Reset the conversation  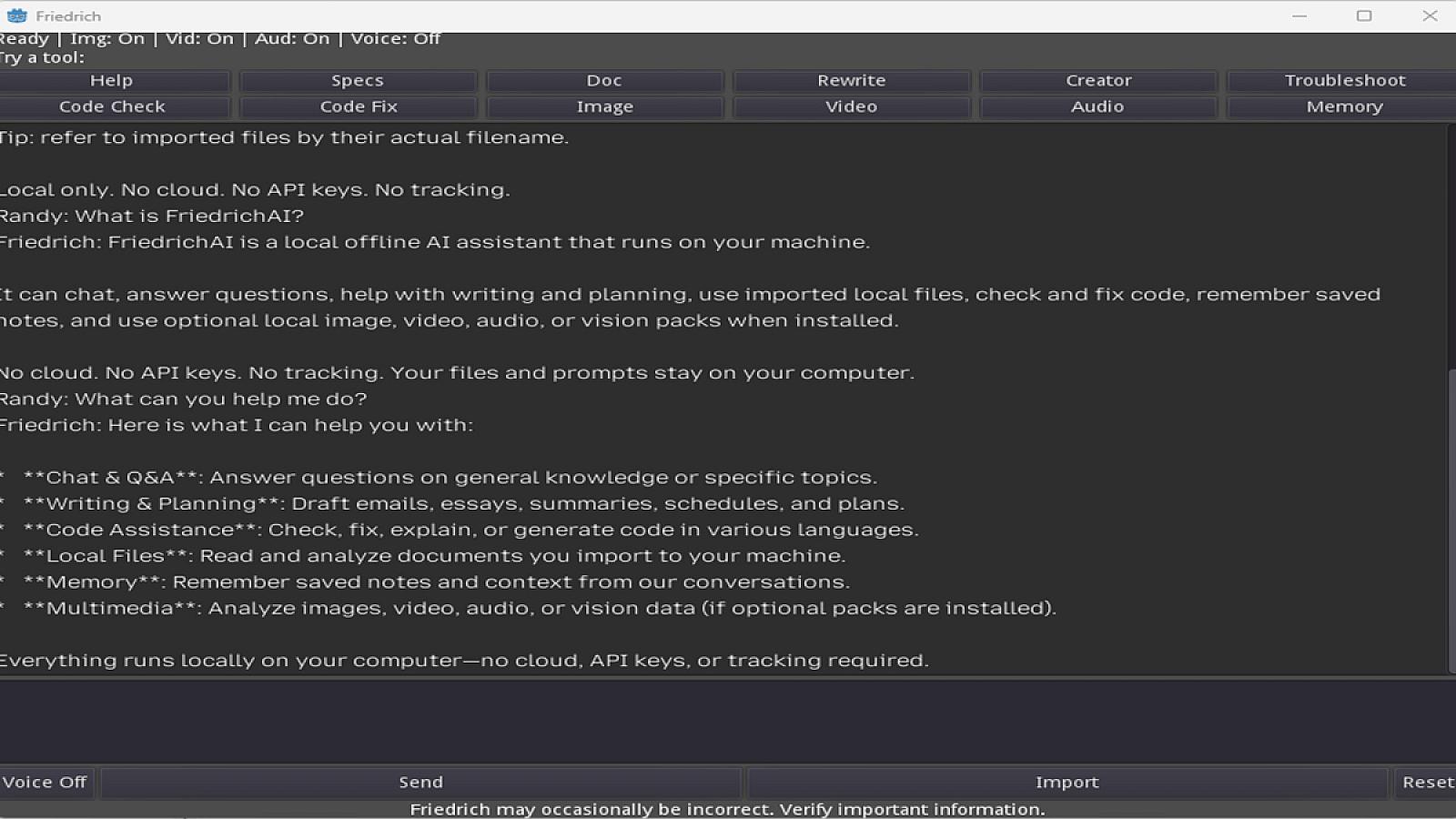pos(1426,783)
